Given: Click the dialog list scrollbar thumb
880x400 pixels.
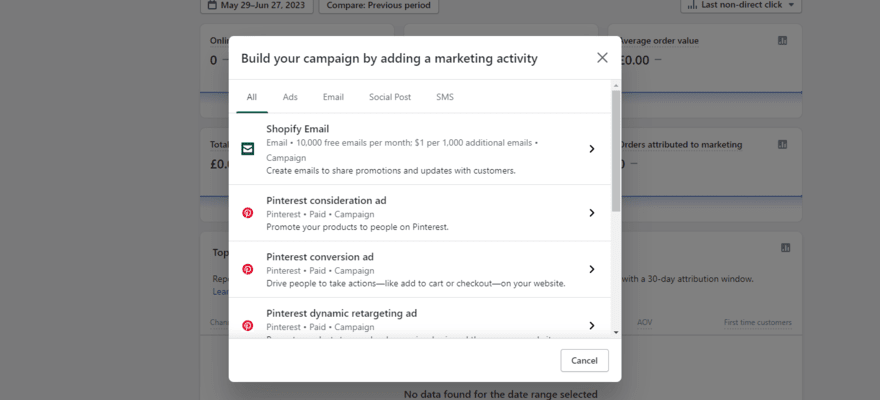Looking at the screenshot, I should [x=616, y=150].
